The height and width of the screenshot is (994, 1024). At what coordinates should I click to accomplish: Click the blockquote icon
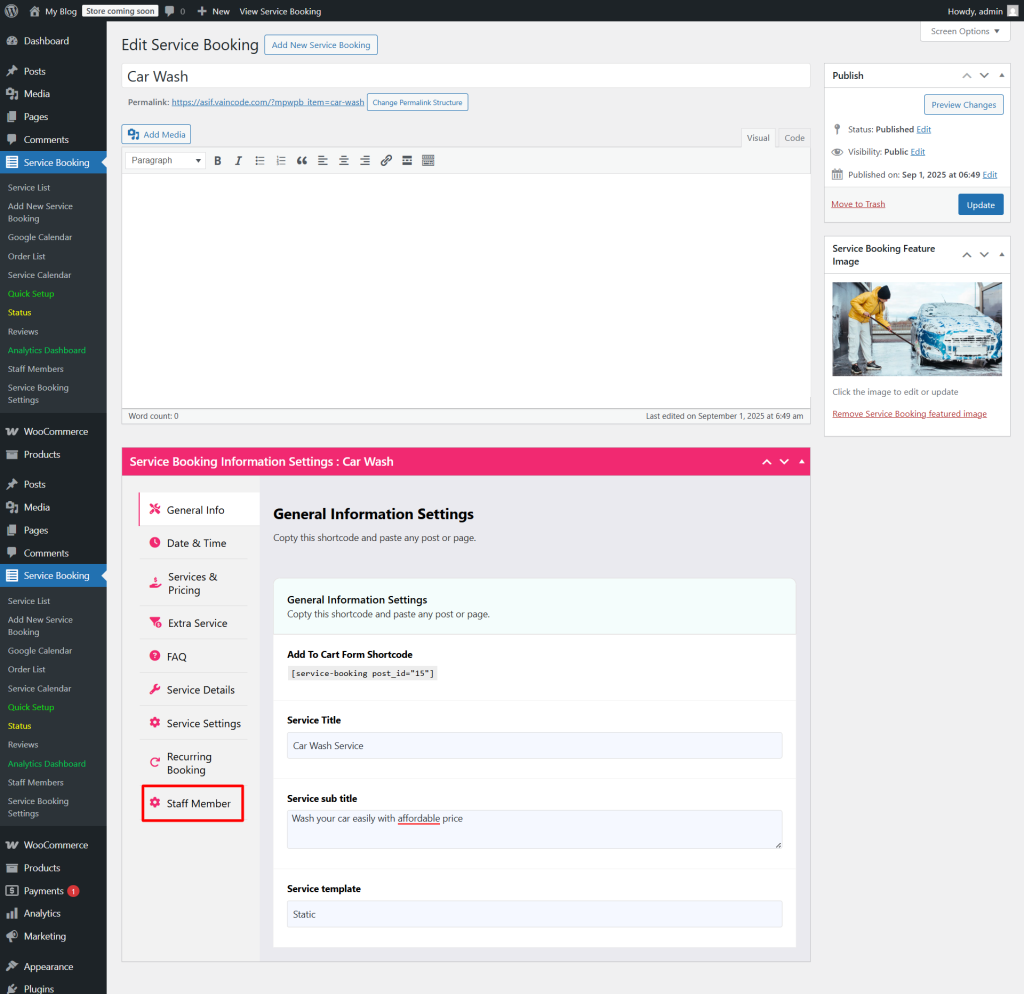(302, 161)
